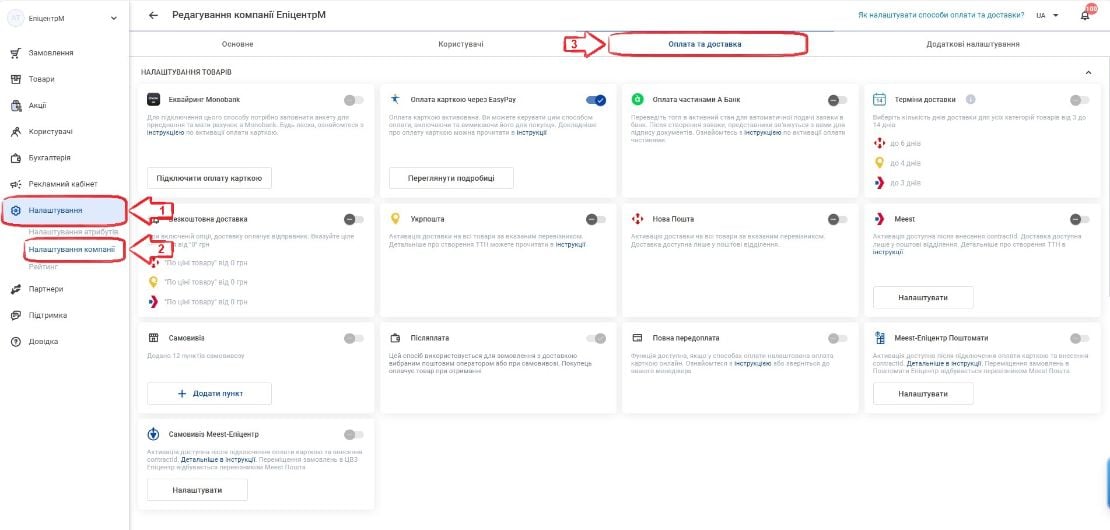Image resolution: width=1110 pixels, height=530 pixels.
Task: Click the back arrow next to Редагування компанії
Action: click(x=154, y=15)
